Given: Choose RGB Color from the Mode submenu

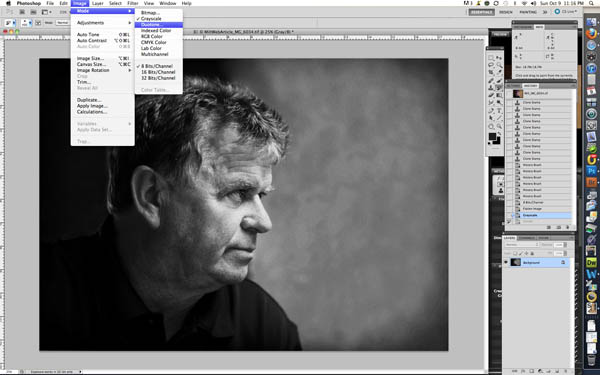Looking at the screenshot, I should pos(152,36).
